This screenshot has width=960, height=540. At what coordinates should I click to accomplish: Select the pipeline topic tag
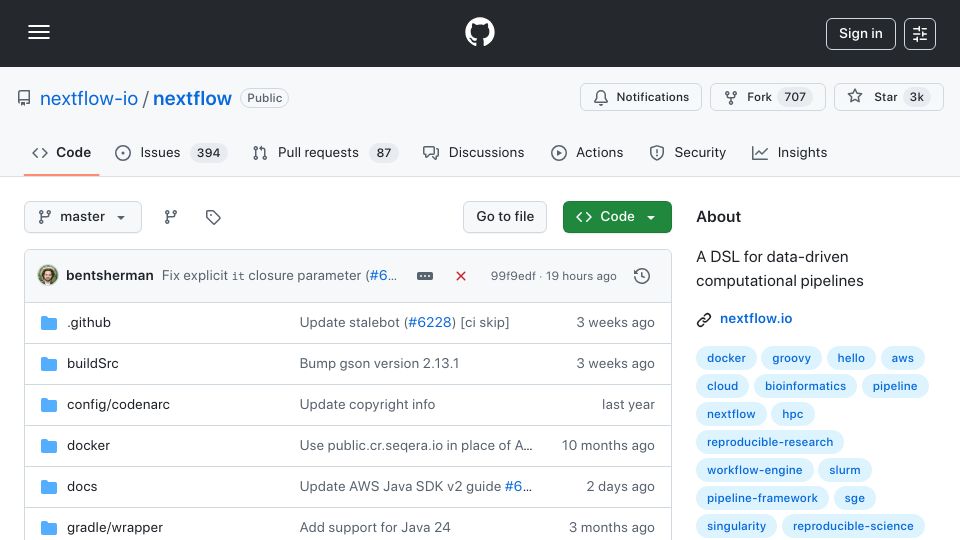point(894,386)
